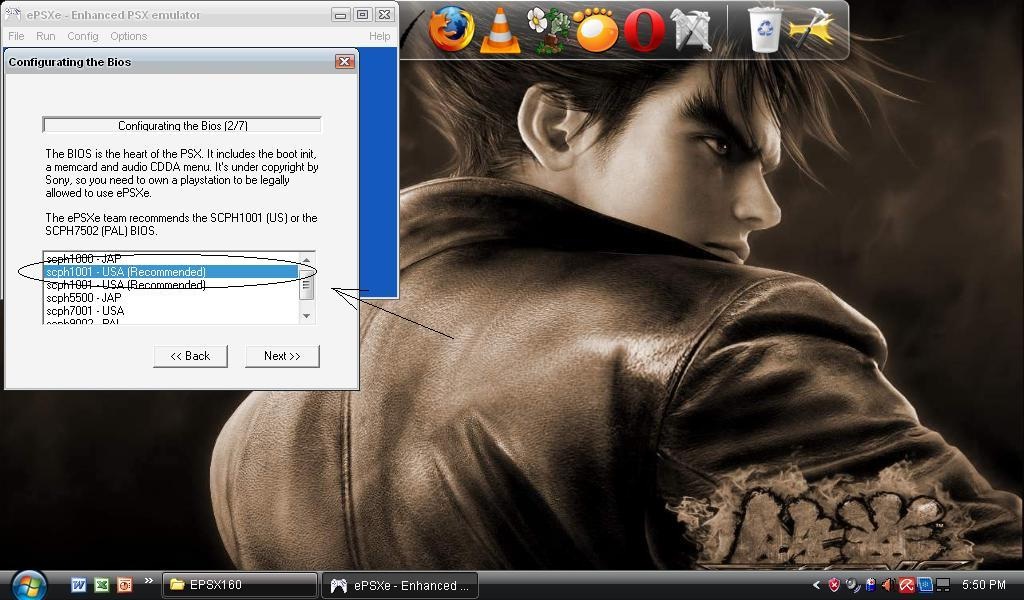Go to the next BIOS wizard step
The image size is (1024, 600).
(282, 356)
